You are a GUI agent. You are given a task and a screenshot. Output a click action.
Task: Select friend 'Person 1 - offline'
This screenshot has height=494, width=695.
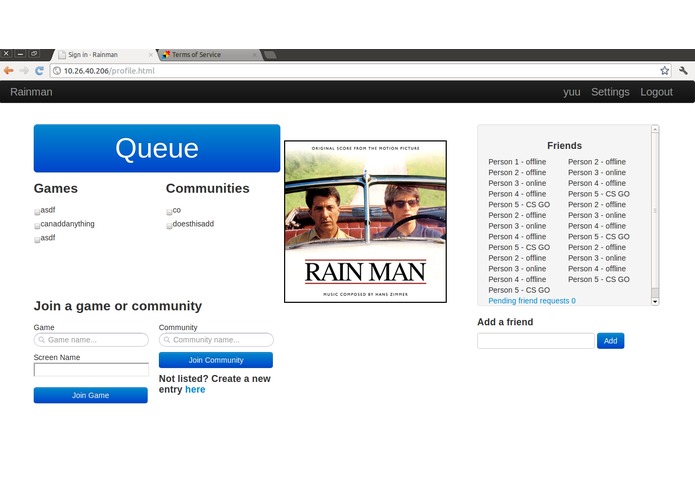coord(517,162)
